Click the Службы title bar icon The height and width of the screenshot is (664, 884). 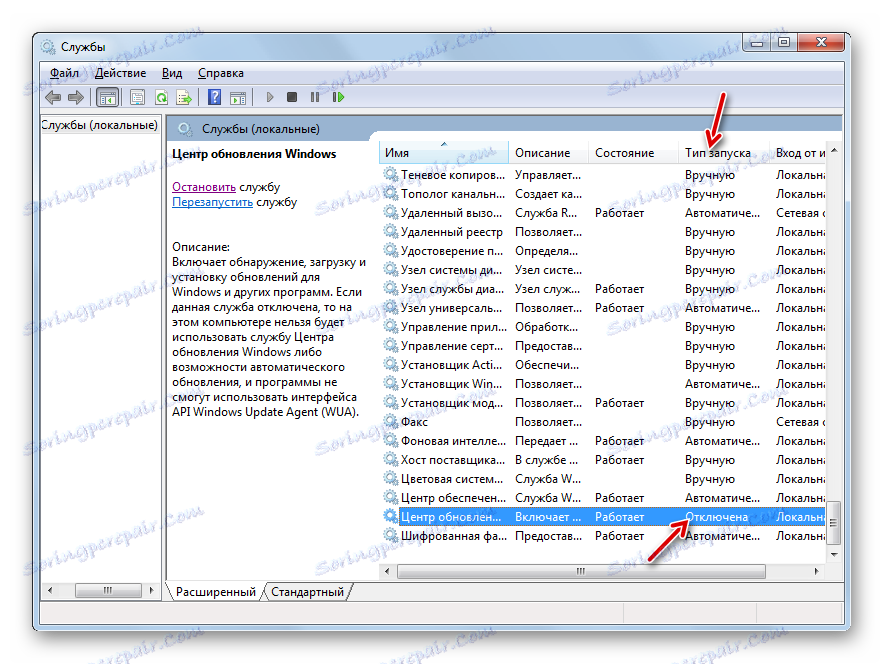click(48, 47)
